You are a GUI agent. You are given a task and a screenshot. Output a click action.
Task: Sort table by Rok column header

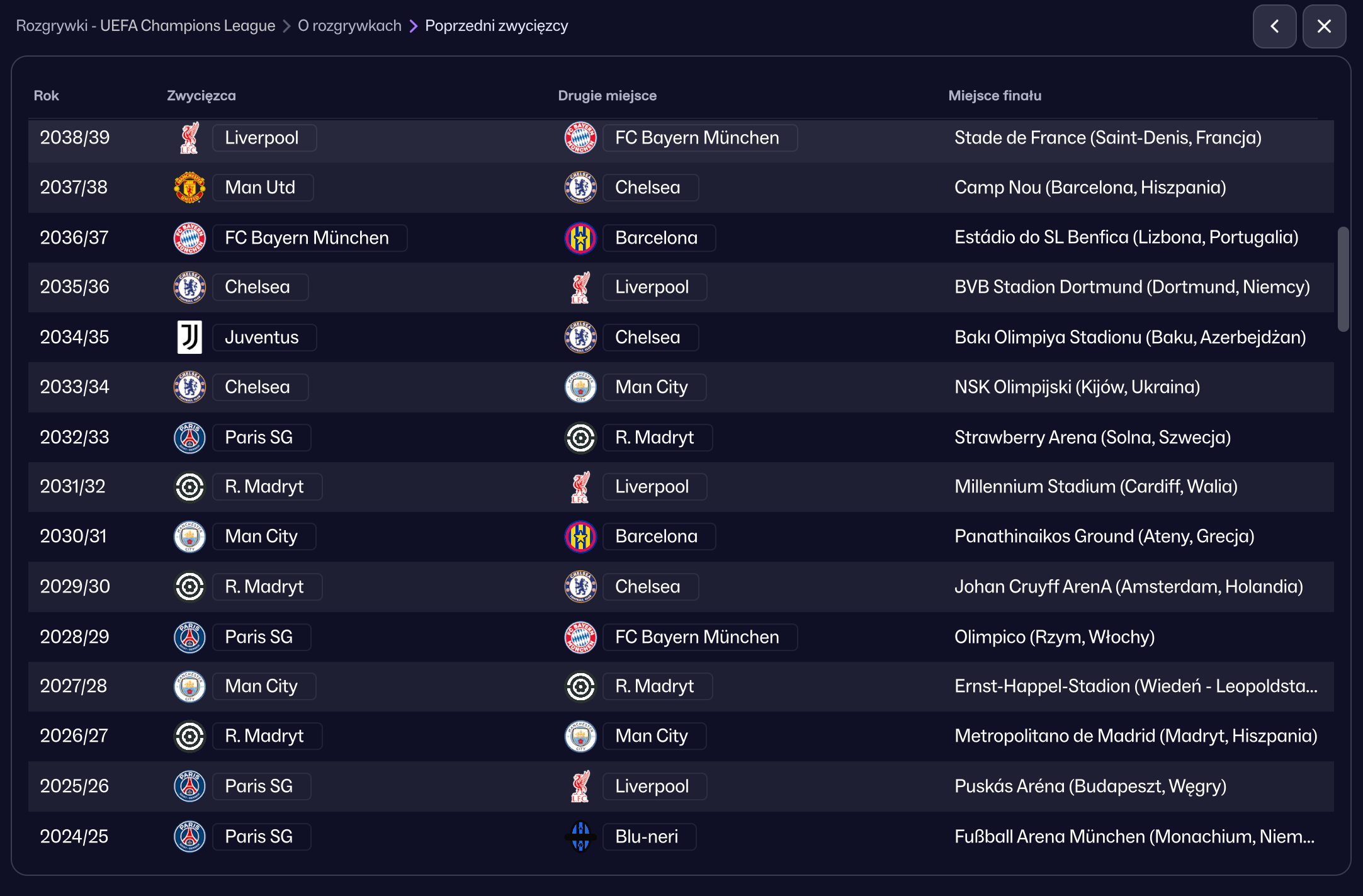coord(46,96)
